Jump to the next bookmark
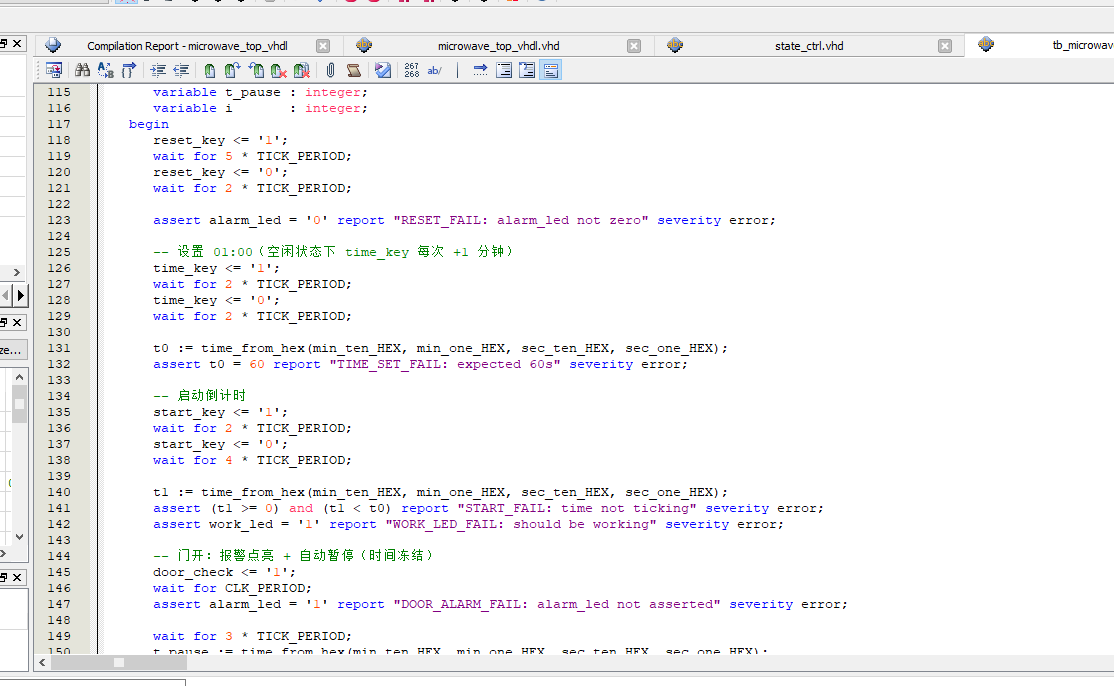 [232, 70]
